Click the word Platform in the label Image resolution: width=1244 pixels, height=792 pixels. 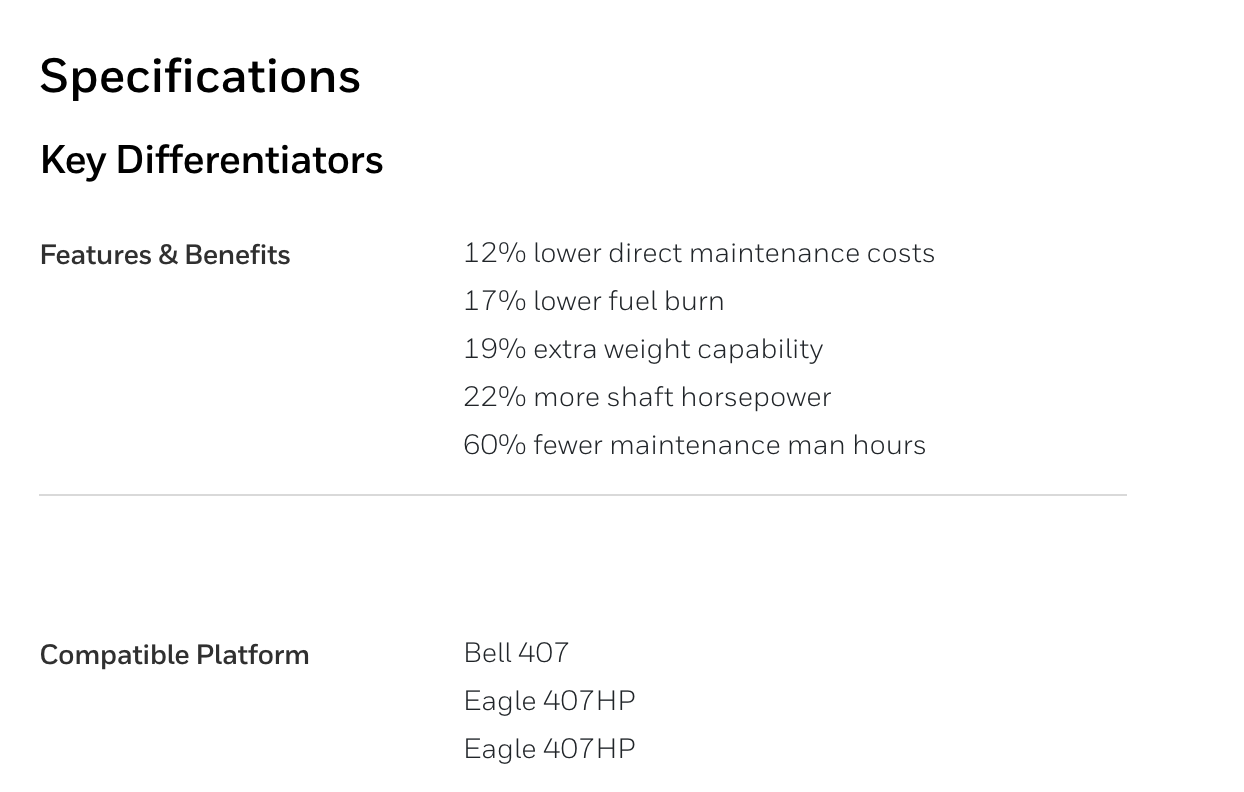[x=253, y=655]
